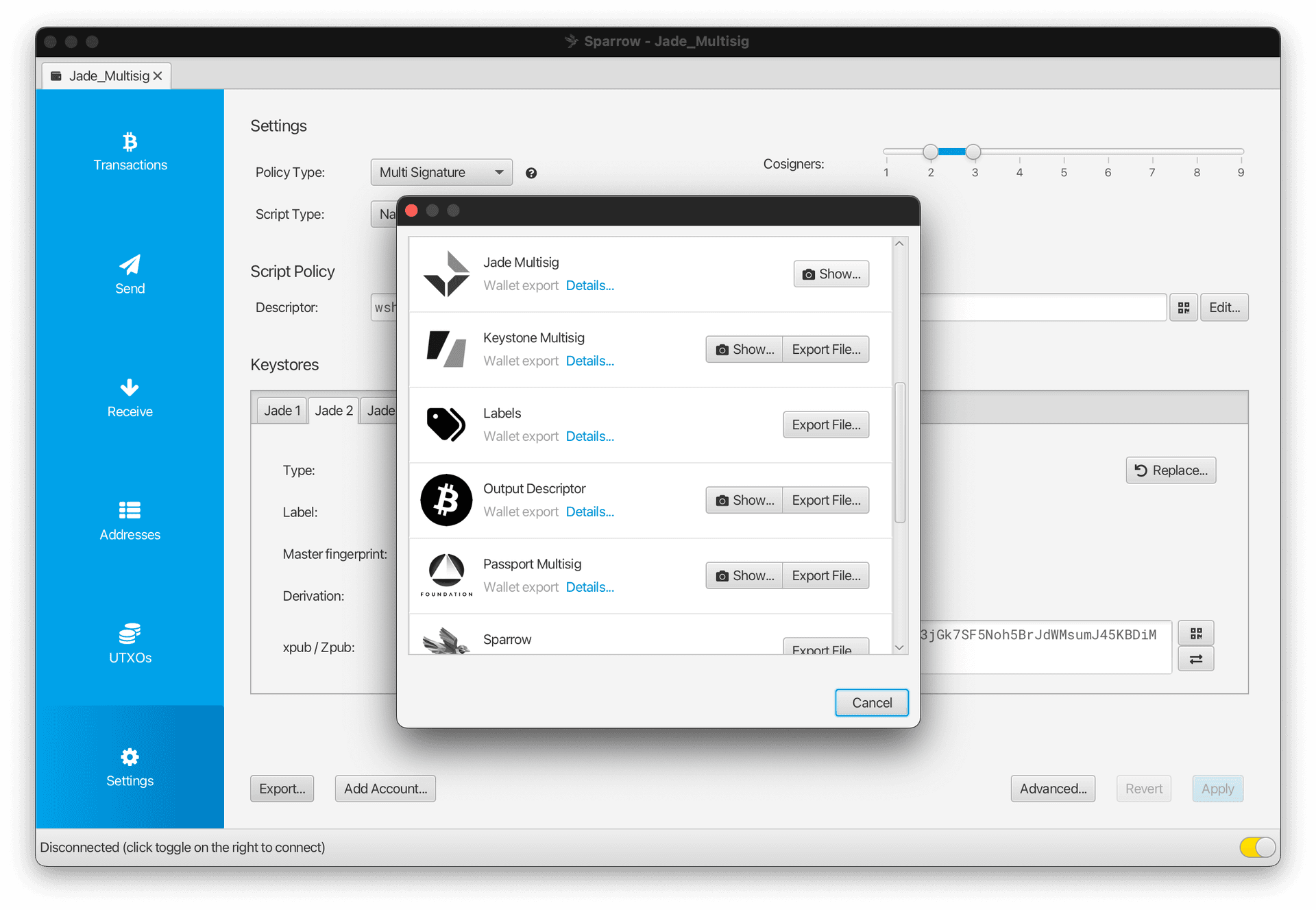Viewport: 1316px width, 910px height.
Task: Open the Send view in sidebar
Action: 130,275
